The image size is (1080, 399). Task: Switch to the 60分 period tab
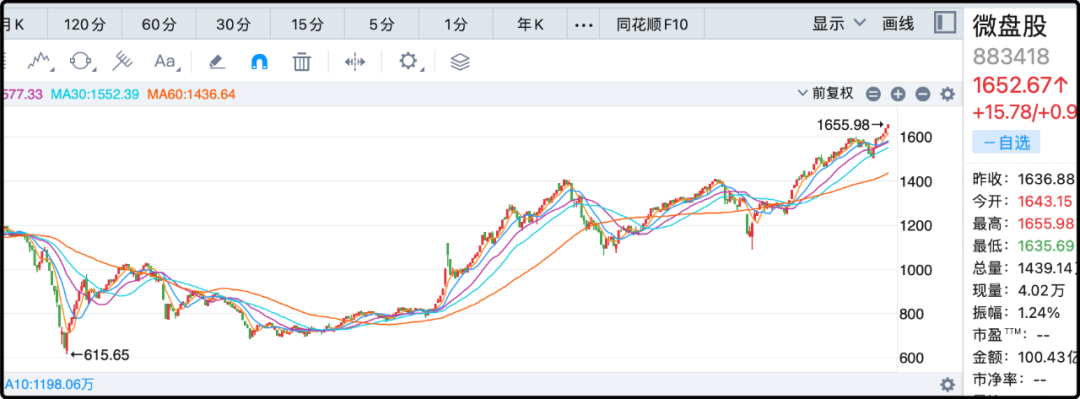point(159,25)
